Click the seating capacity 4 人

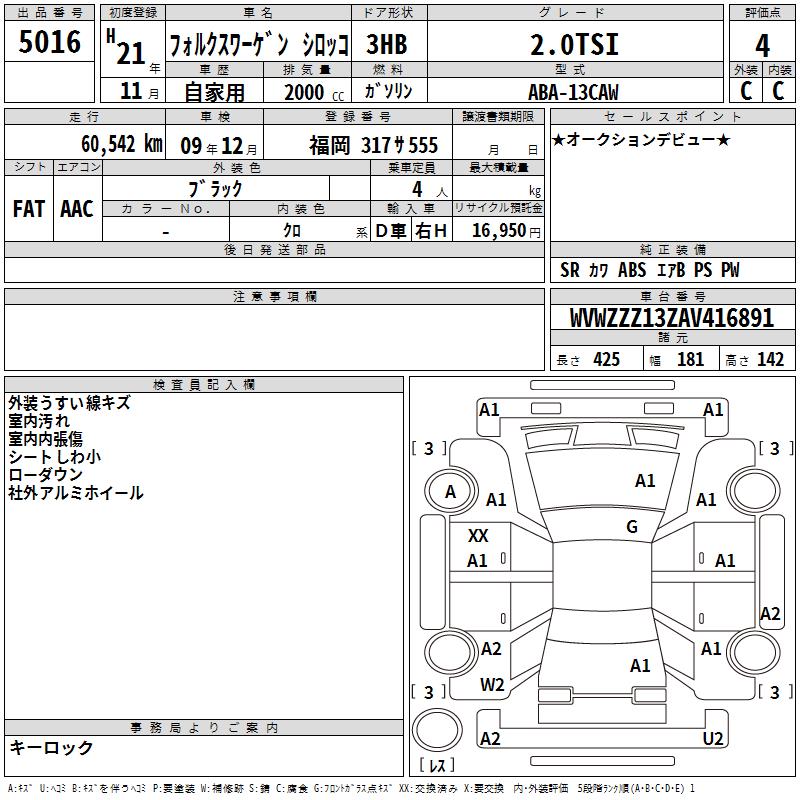(429, 190)
